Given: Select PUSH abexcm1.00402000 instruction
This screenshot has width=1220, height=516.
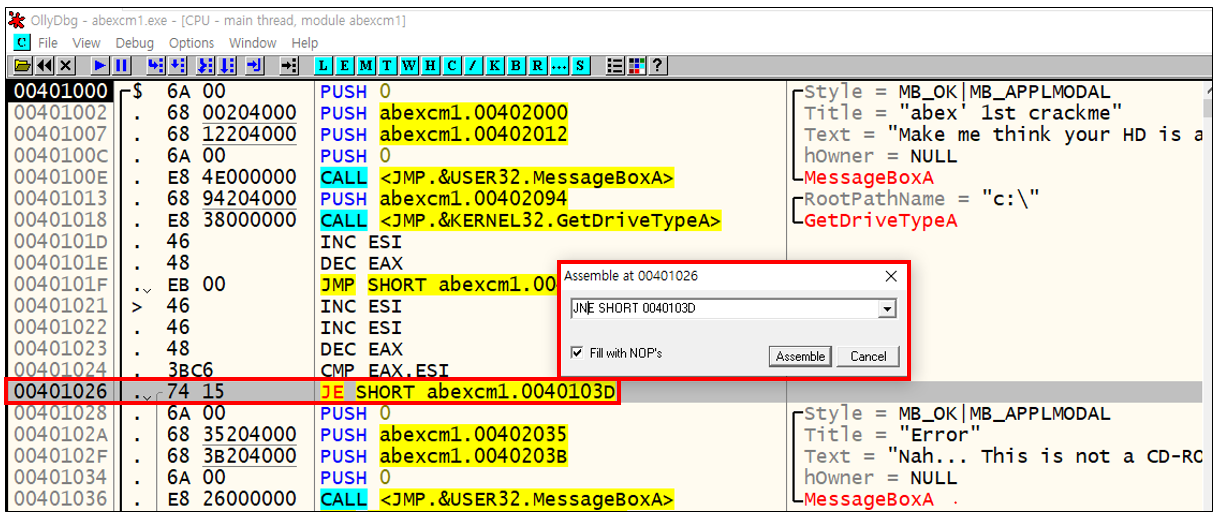Looking at the screenshot, I should pyautogui.click(x=444, y=113).
